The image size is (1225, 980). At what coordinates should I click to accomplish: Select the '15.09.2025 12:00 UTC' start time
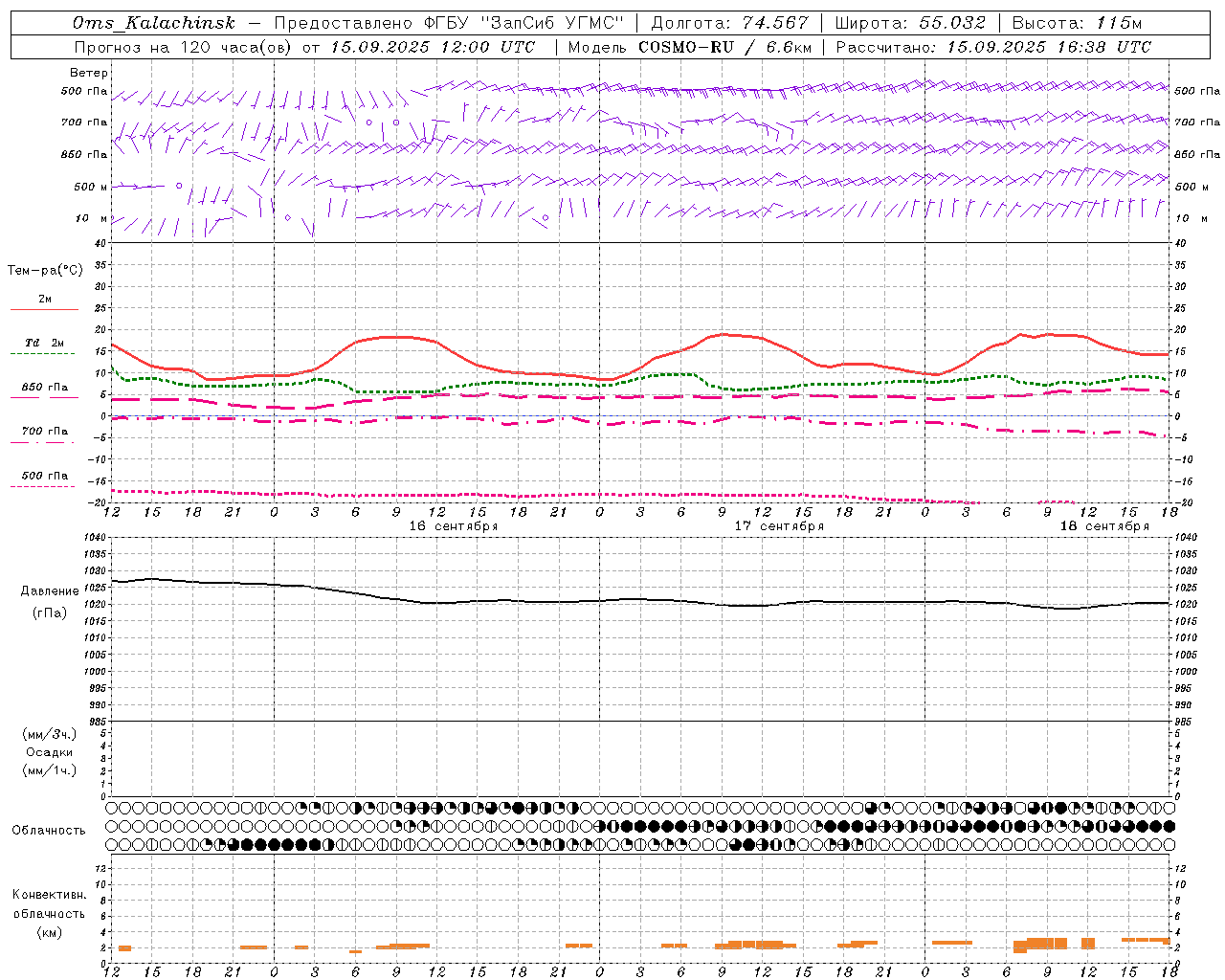(x=433, y=47)
